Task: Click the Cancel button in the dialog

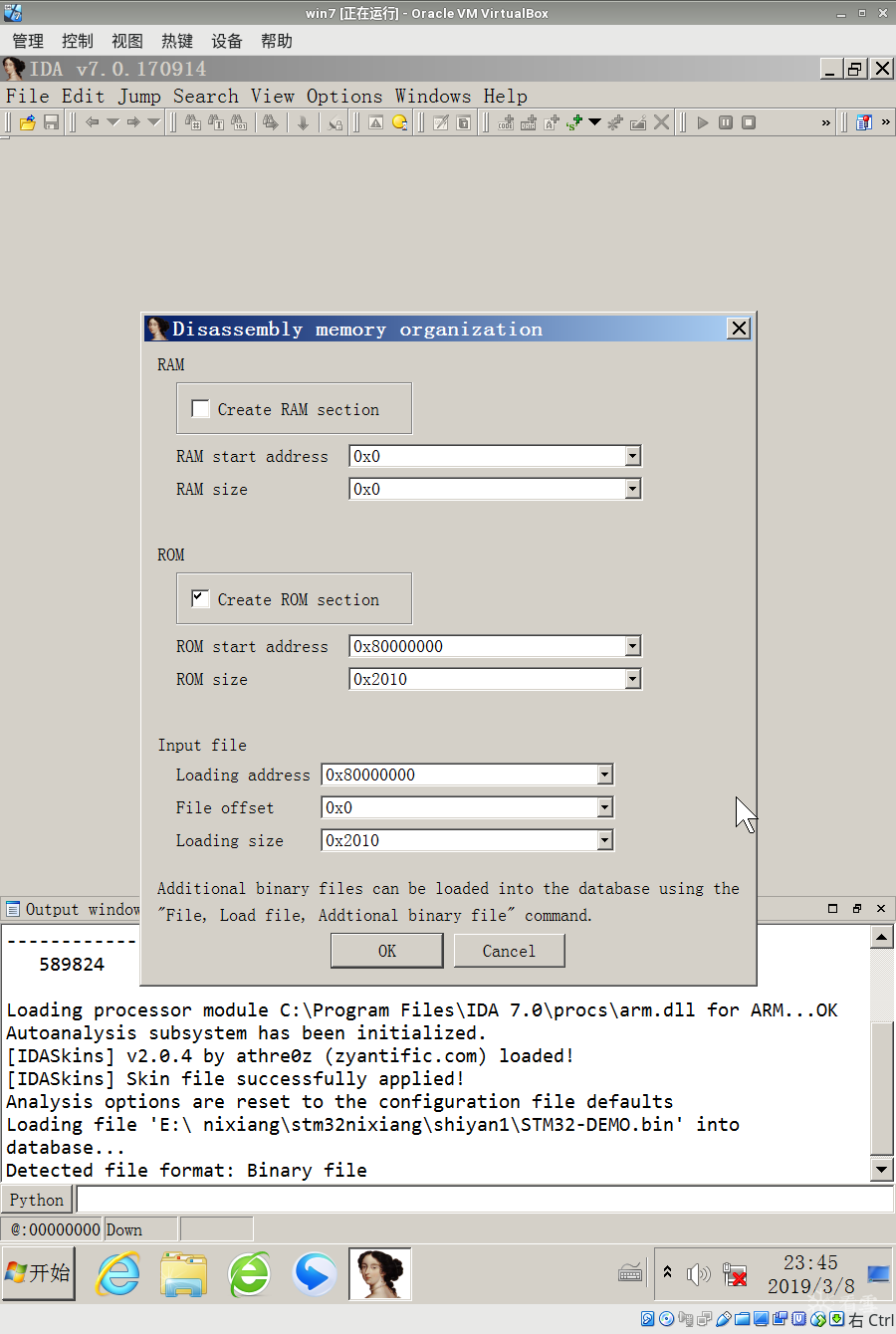Action: 509,951
